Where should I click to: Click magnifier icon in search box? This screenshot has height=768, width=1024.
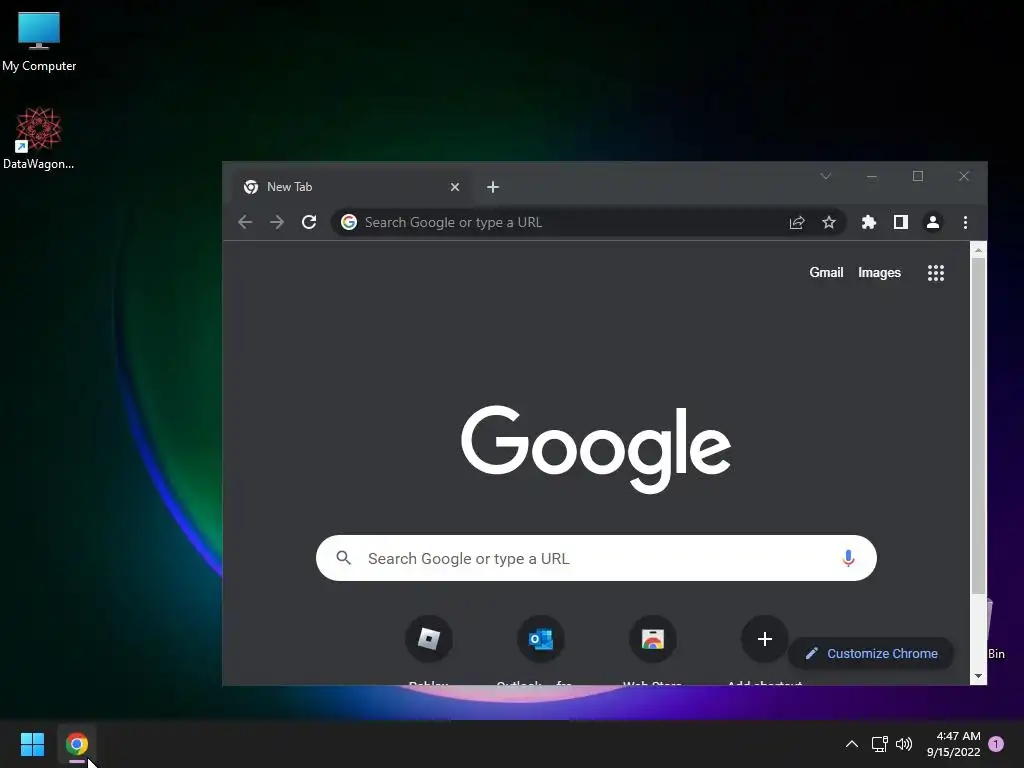[x=344, y=558]
